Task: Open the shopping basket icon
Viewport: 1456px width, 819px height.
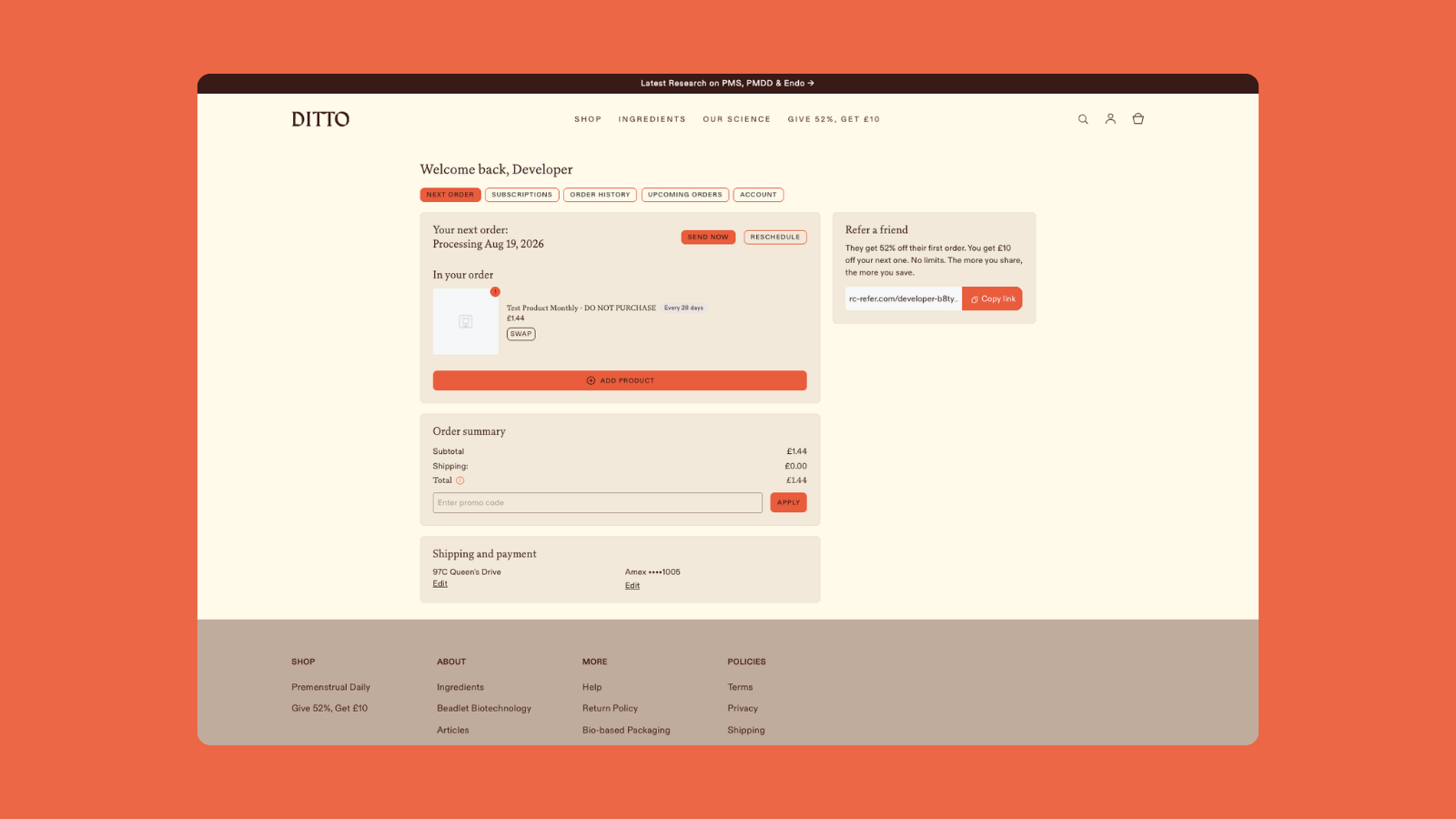Action: click(1137, 119)
